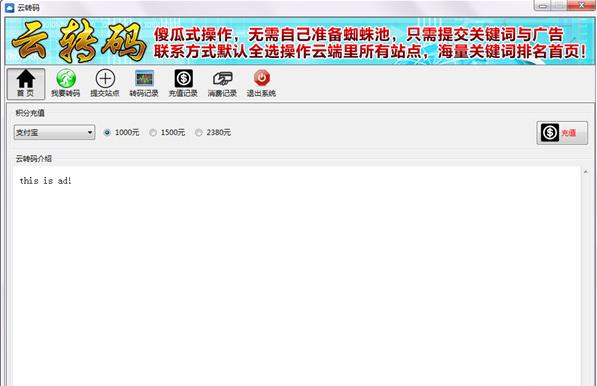Click the 充值 recharge button
The height and width of the screenshot is (386, 597).
click(562, 133)
